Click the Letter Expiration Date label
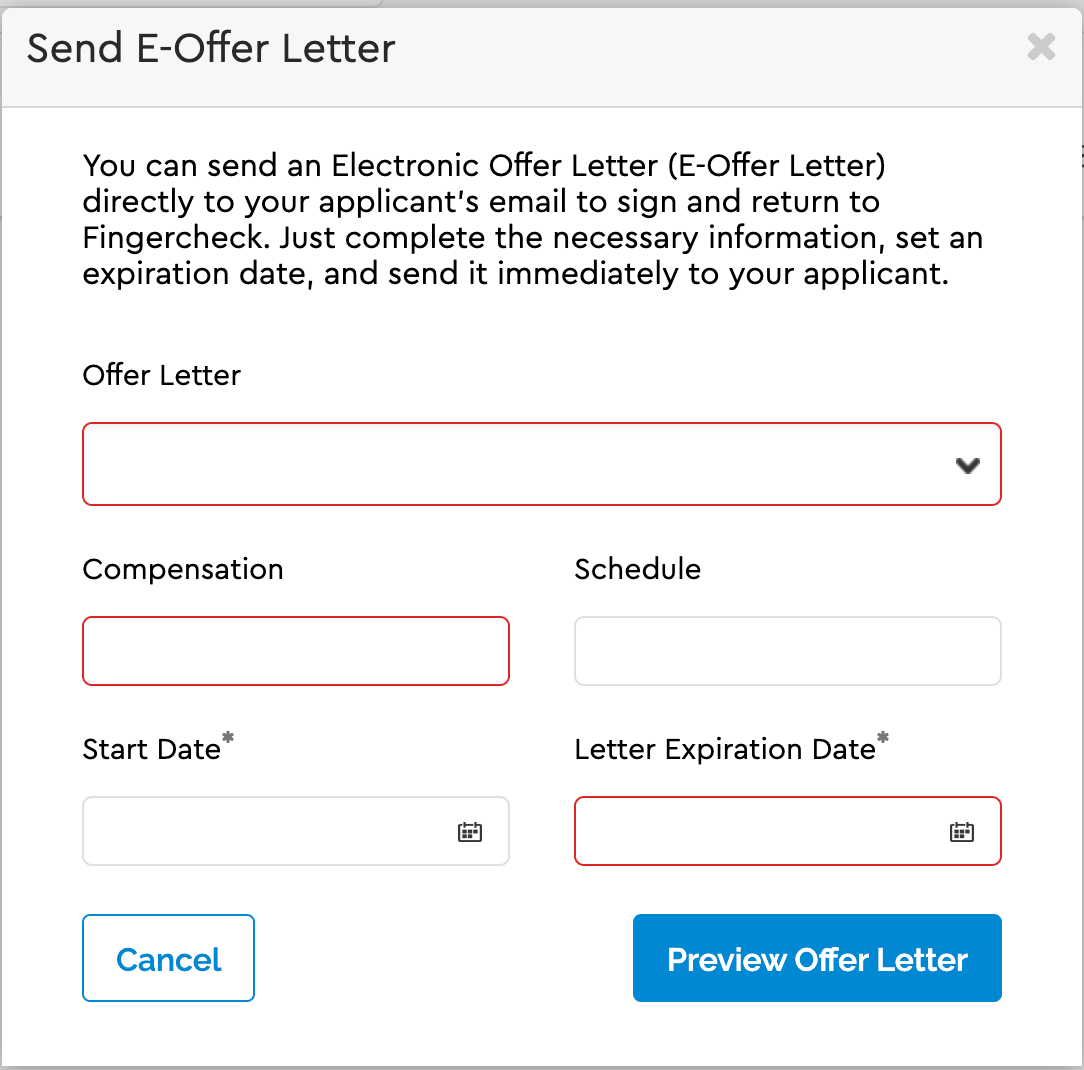 724,750
